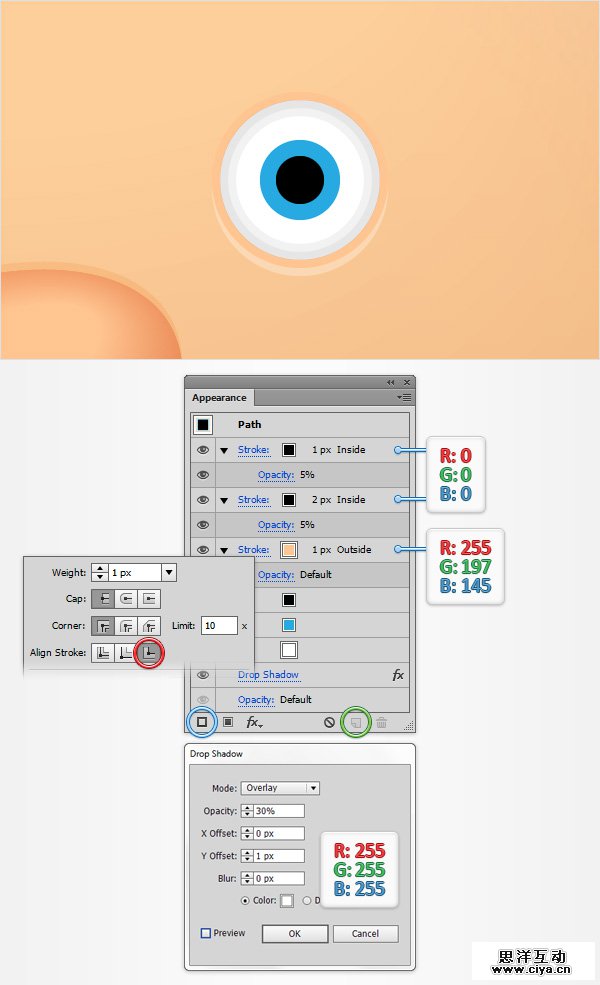The height and width of the screenshot is (985, 600).
Task: Click the Delete Selected Item trash icon
Action: tap(381, 722)
